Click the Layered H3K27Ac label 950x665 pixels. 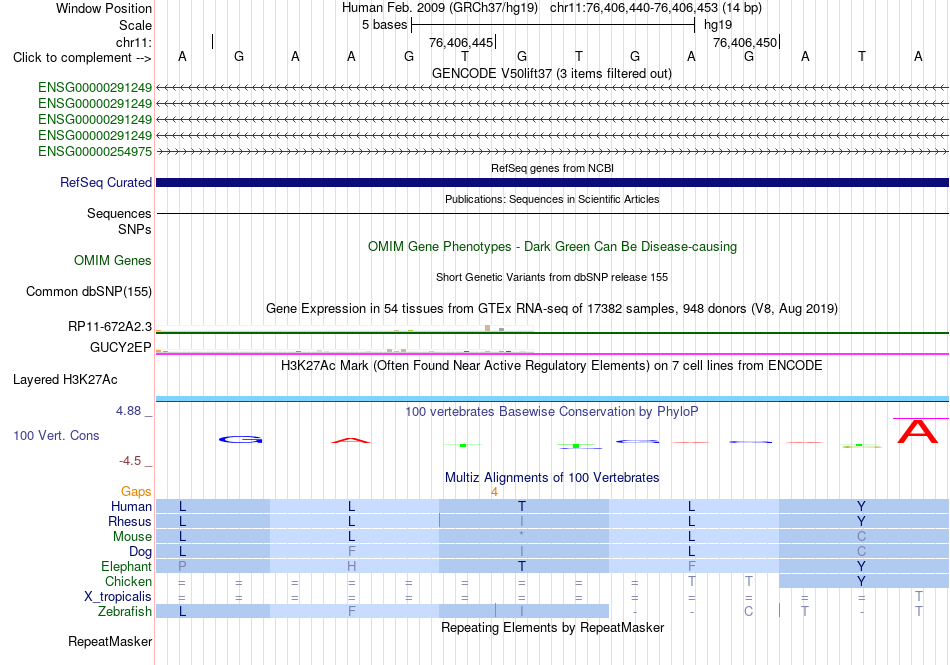click(65, 380)
